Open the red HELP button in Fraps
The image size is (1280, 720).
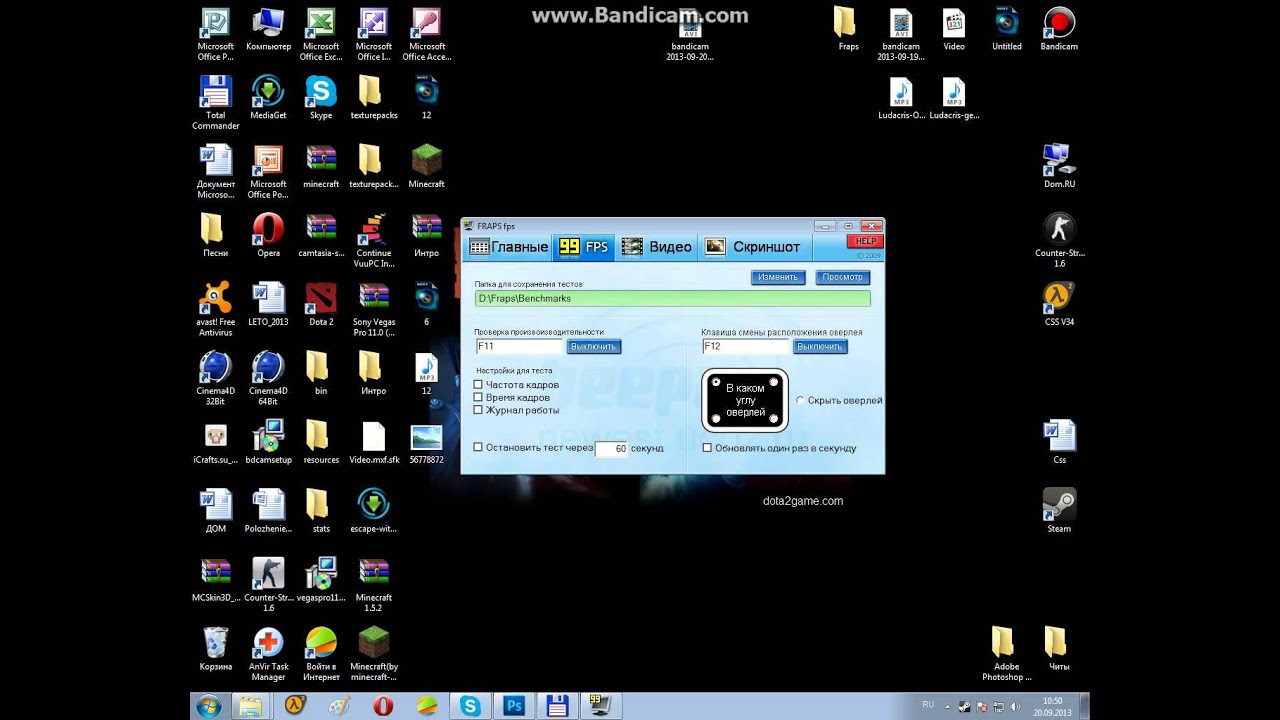tap(865, 241)
